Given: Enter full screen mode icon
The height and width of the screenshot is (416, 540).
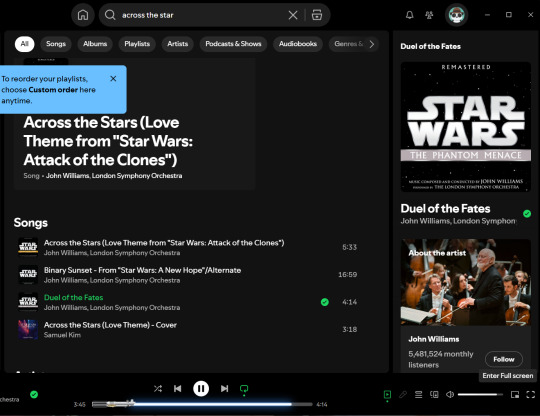Looking at the screenshot, I should click(x=531, y=395).
